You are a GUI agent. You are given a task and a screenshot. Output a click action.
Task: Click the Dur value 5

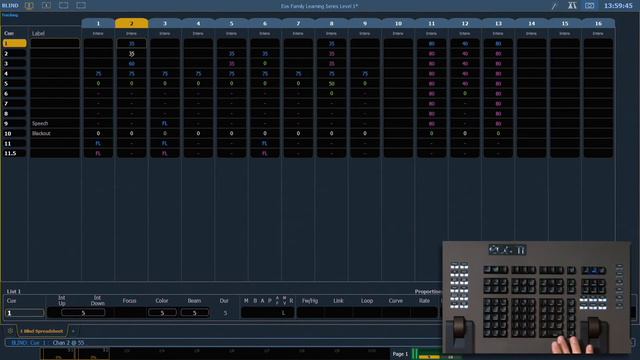pyautogui.click(x=225, y=313)
